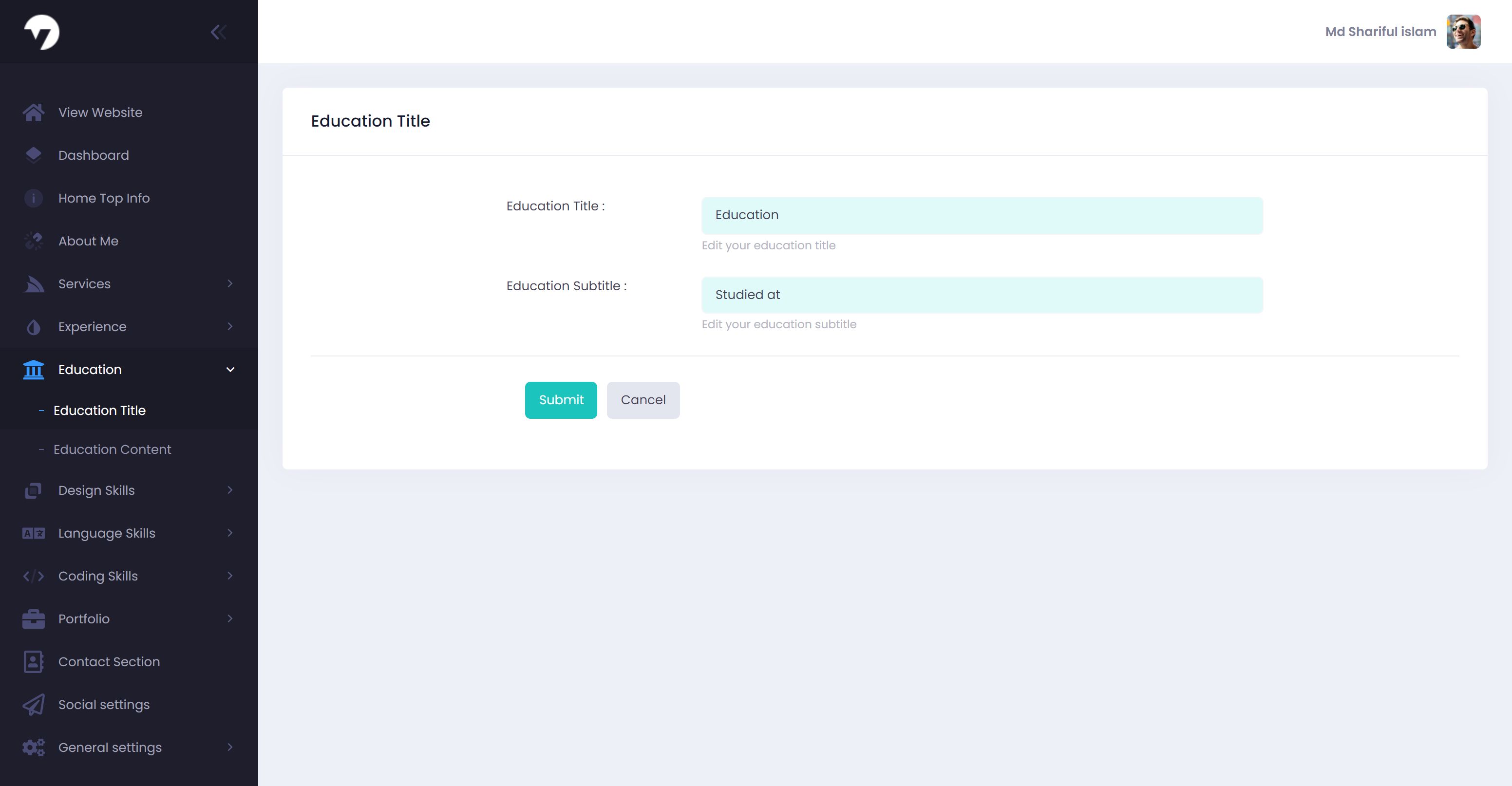
Task: Click the Contact Section address book icon
Action: pyautogui.click(x=34, y=661)
